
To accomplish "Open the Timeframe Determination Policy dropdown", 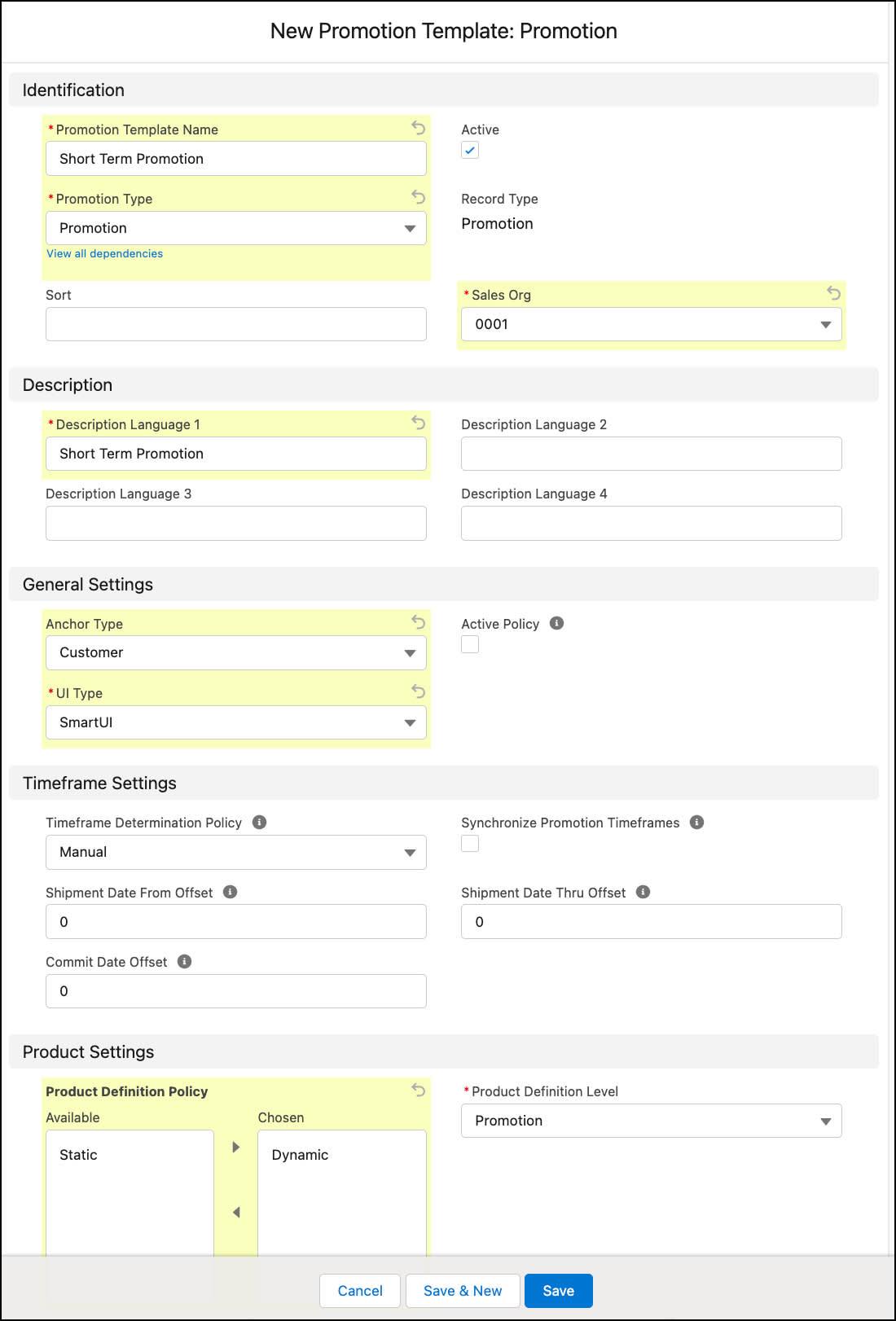I will coord(411,852).
